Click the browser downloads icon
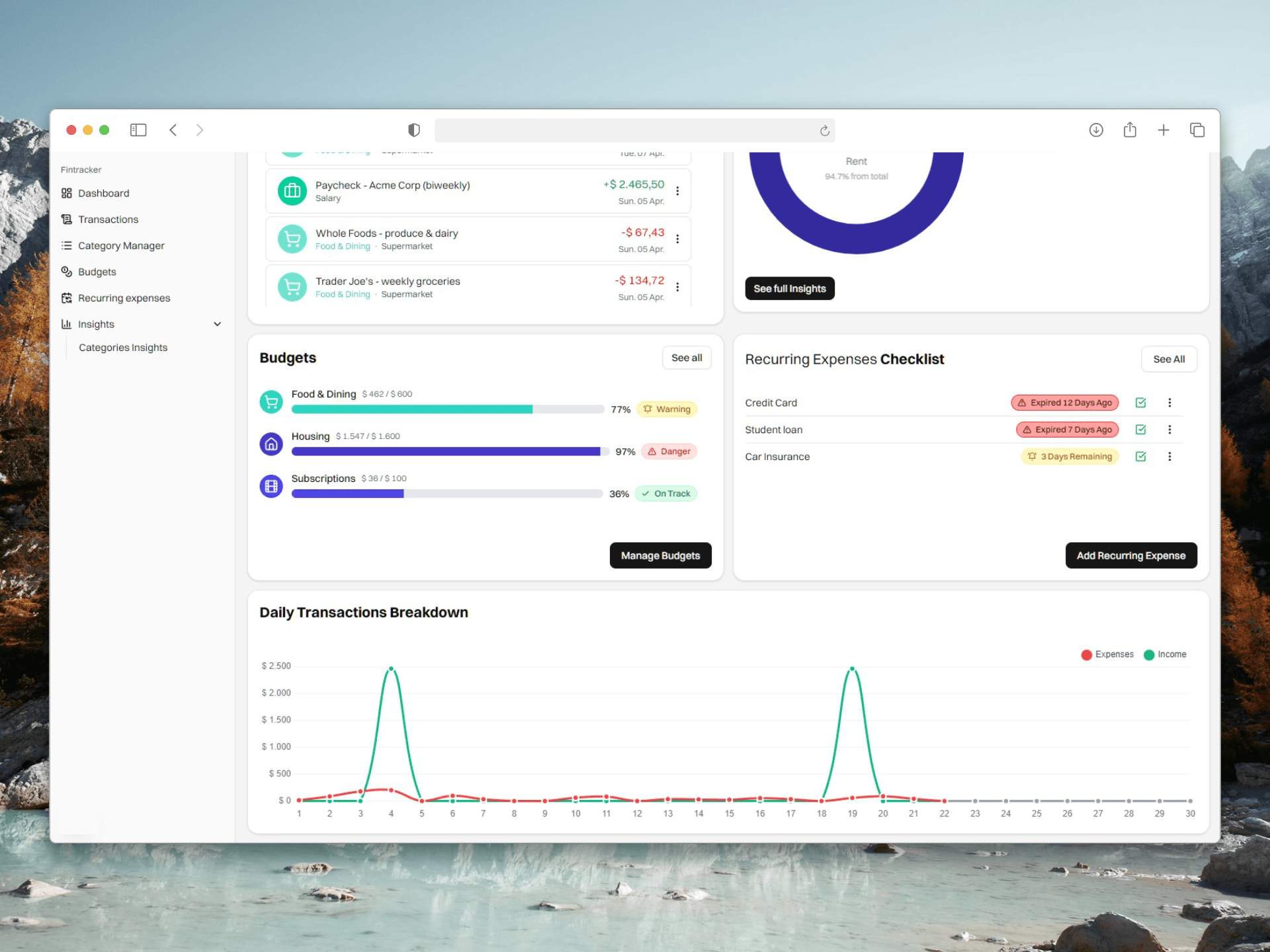 [1096, 130]
